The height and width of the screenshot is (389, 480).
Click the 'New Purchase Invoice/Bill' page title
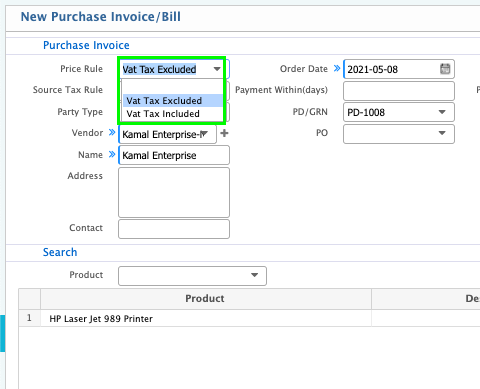pyautogui.click(x=101, y=17)
